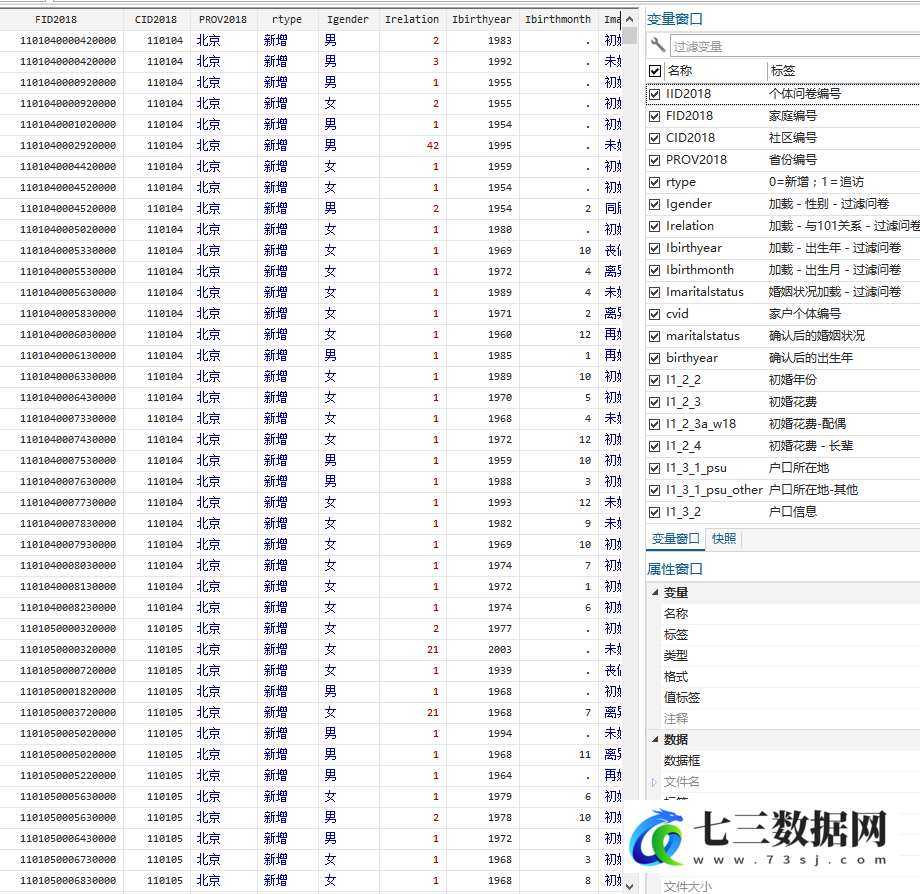920x894 pixels.
Task: Focus the 过滤变量 filter input field
Action: tap(794, 46)
